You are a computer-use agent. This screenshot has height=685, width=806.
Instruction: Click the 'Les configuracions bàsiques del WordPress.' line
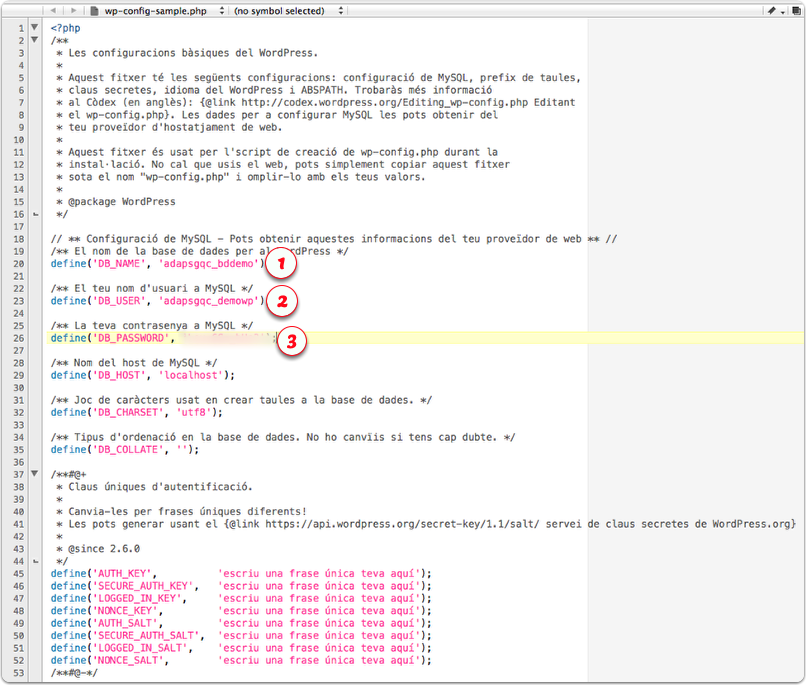pos(193,53)
